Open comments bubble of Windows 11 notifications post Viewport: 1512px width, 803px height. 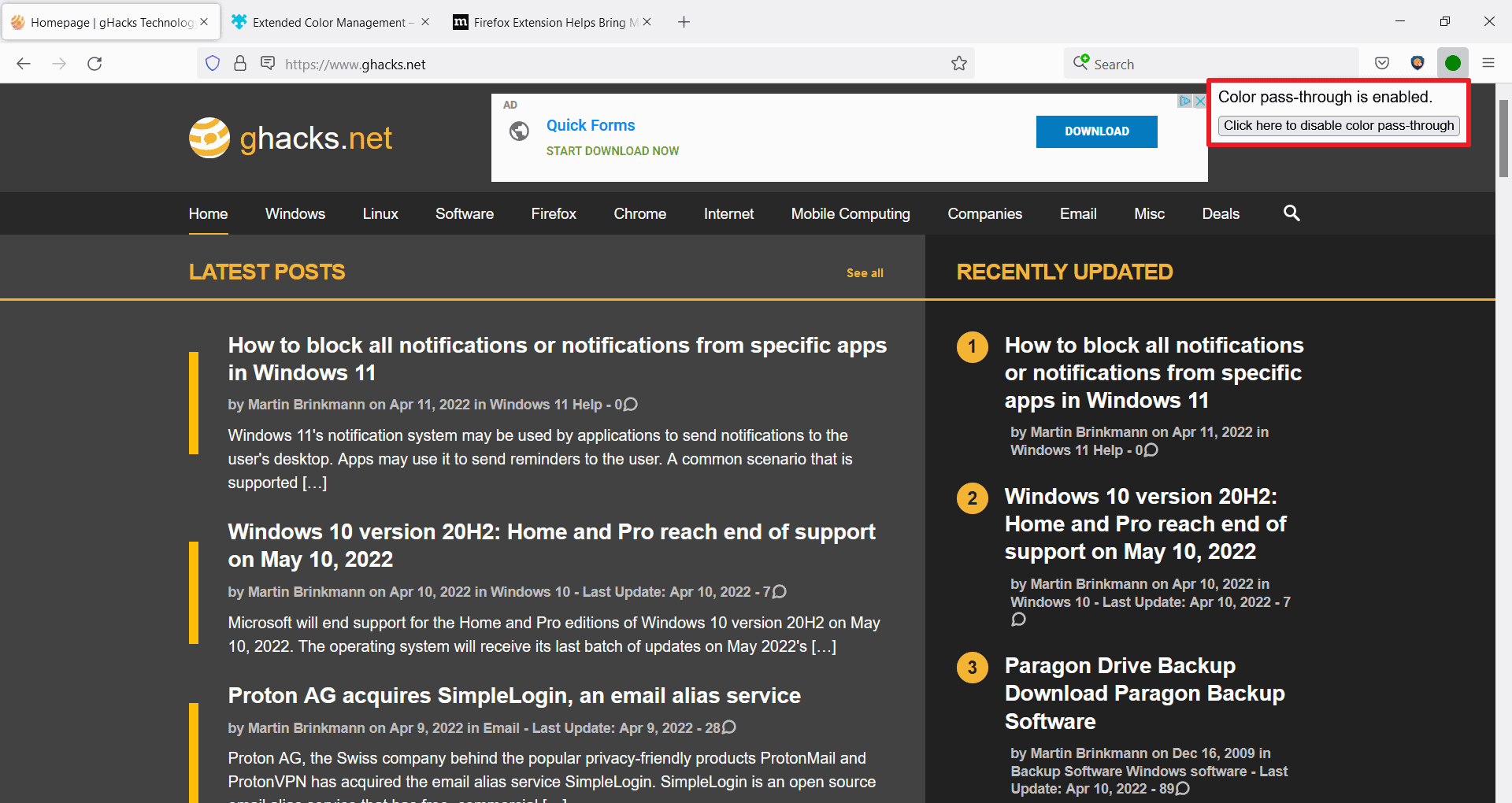tap(630, 405)
